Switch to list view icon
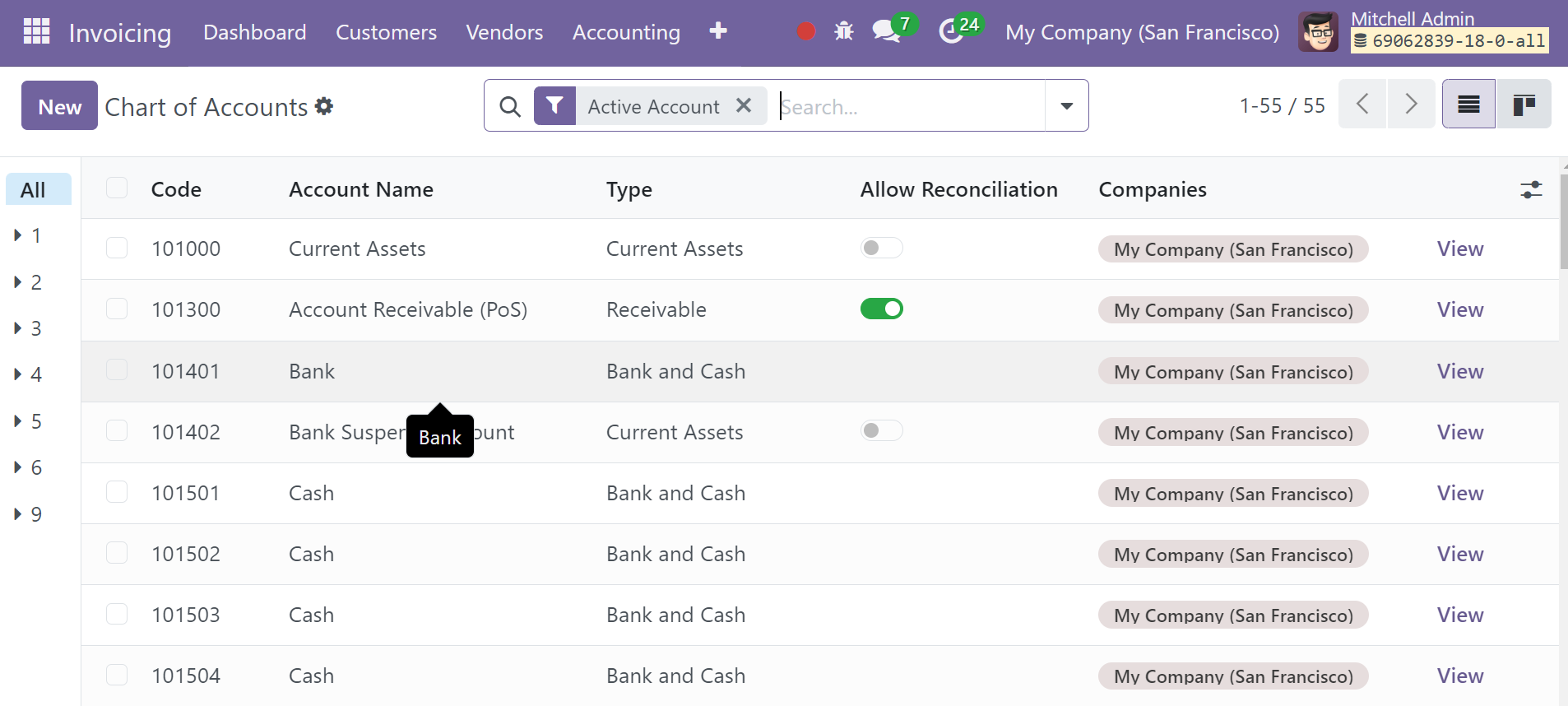This screenshot has width=1568, height=706. (x=1468, y=104)
